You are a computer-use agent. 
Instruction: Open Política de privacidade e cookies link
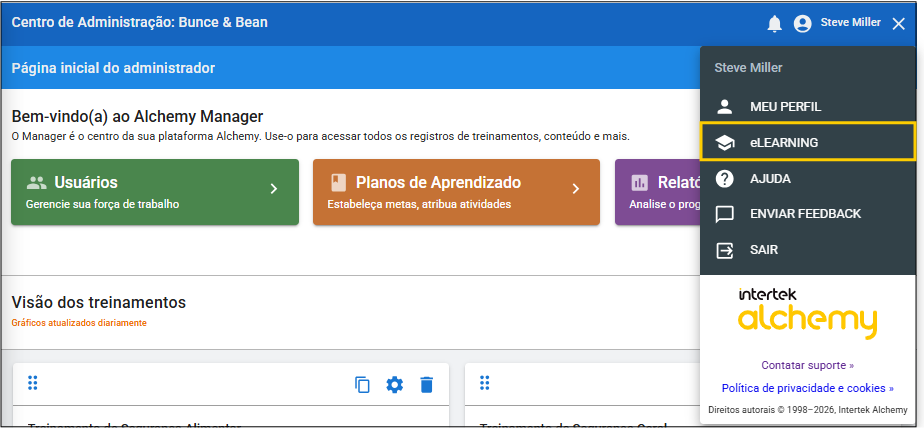tap(807, 388)
